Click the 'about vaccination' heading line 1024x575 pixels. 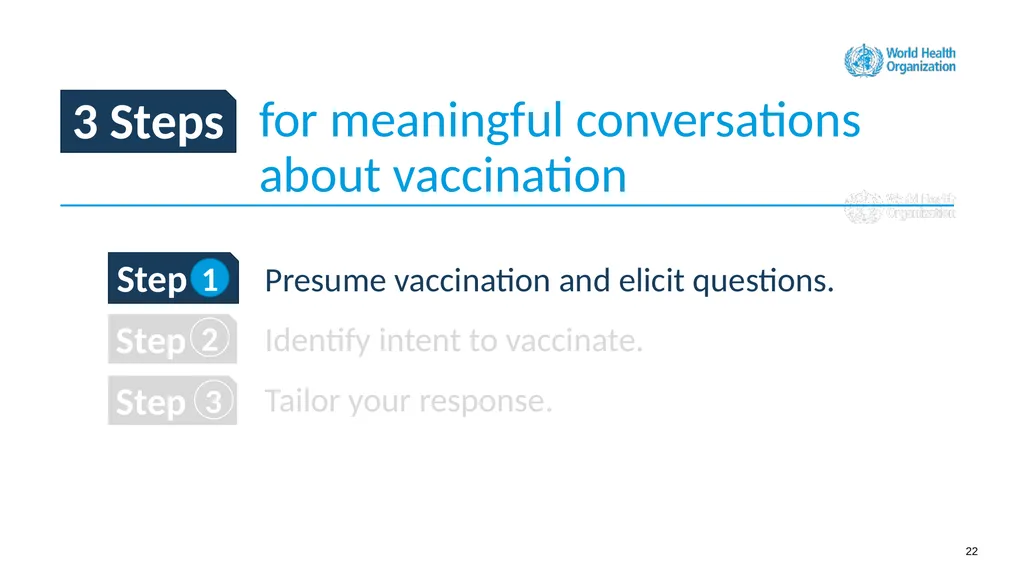443,174
